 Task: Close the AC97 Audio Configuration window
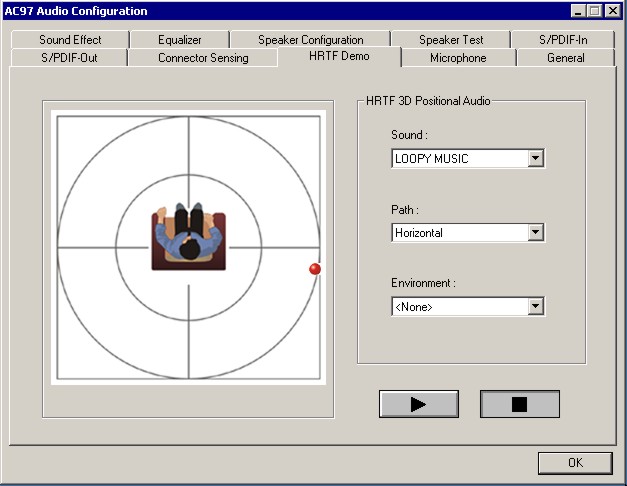(612, 11)
